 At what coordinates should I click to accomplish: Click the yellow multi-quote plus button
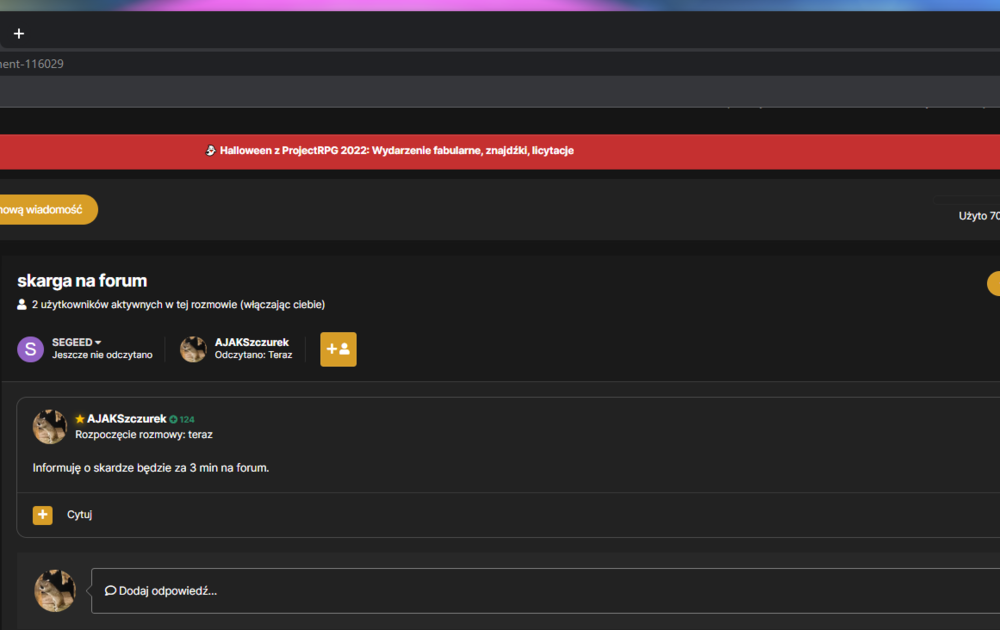click(43, 515)
